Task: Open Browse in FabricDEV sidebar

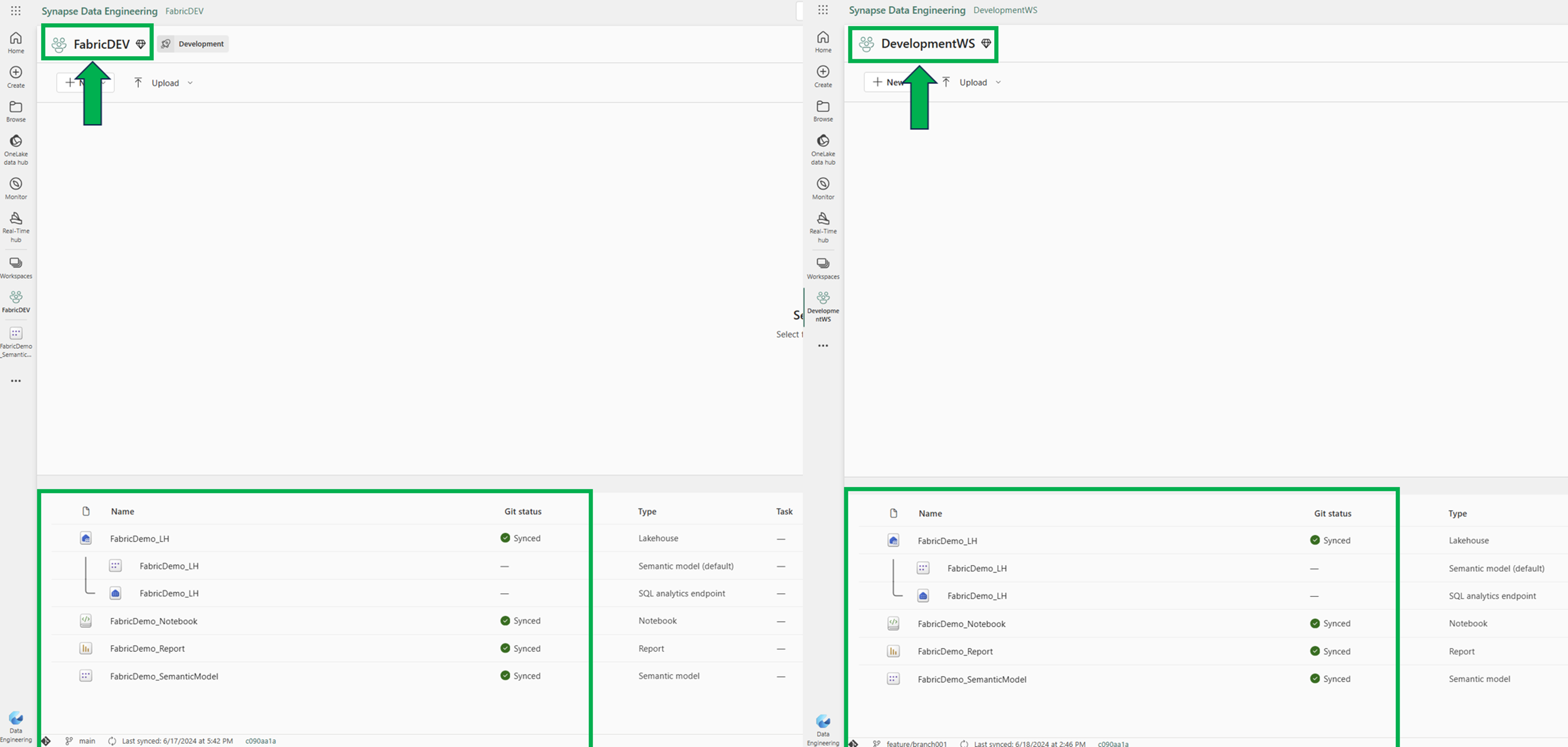Action: point(16,111)
